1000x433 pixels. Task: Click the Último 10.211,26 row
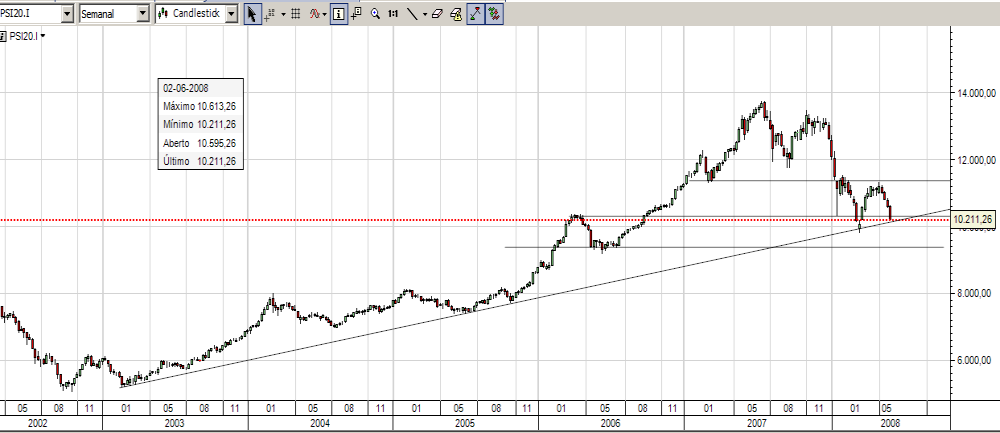[x=200, y=161]
